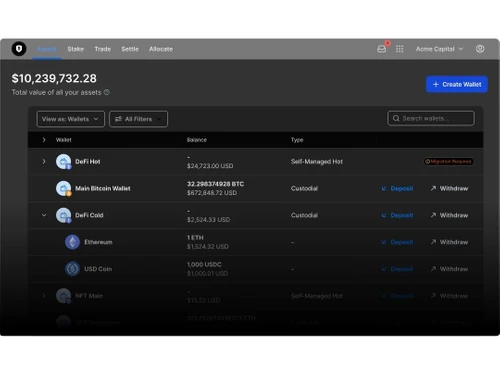Click Withdraw for Main Bitcoin Wallet
This screenshot has height=375, width=500.
[x=449, y=188]
